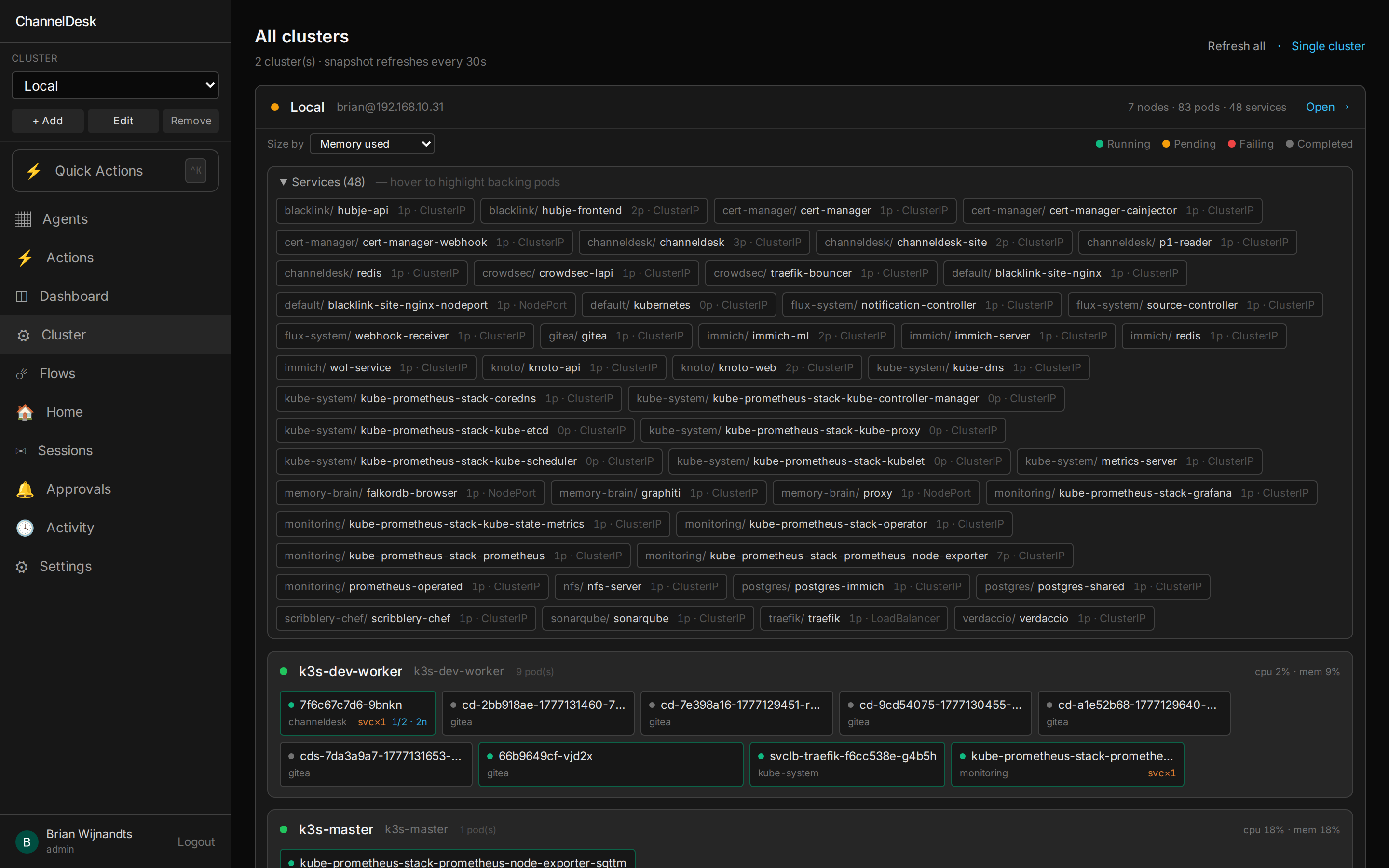The image size is (1389, 868).
Task: Open the Local cluster via Open link
Action: click(1328, 107)
